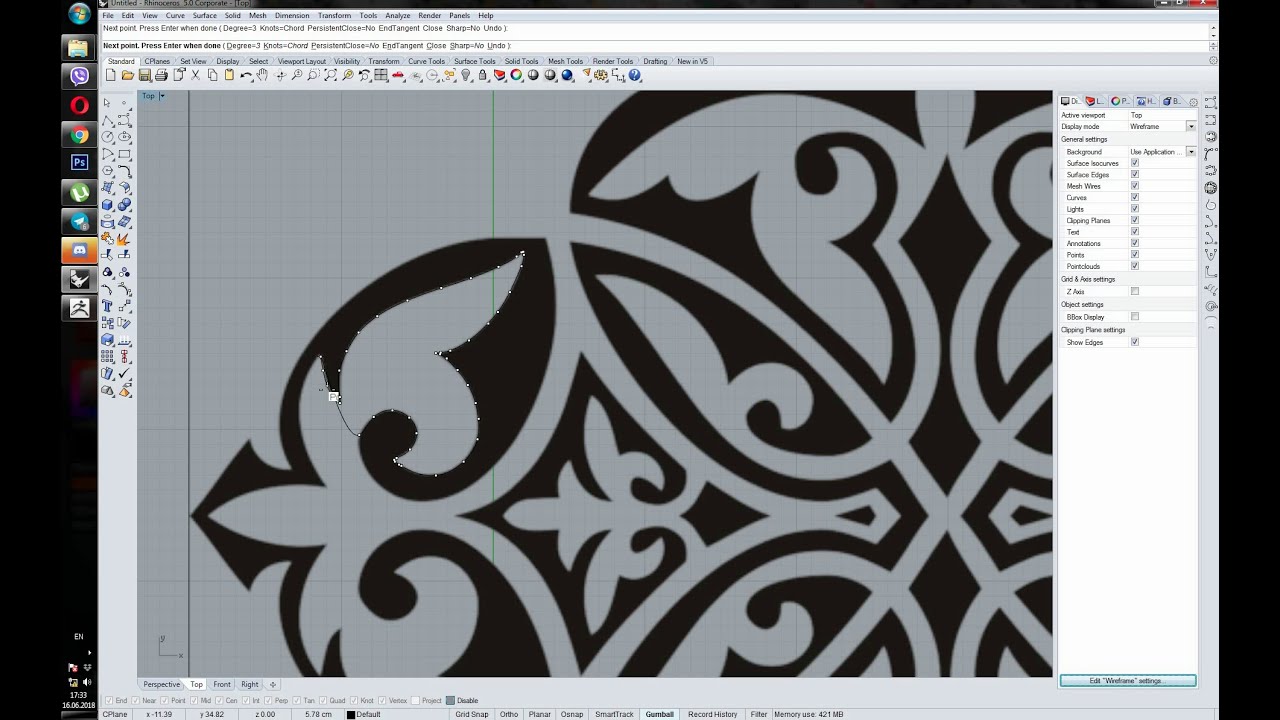Open the Analyze menu
This screenshot has width=1280, height=720.
click(x=398, y=16)
